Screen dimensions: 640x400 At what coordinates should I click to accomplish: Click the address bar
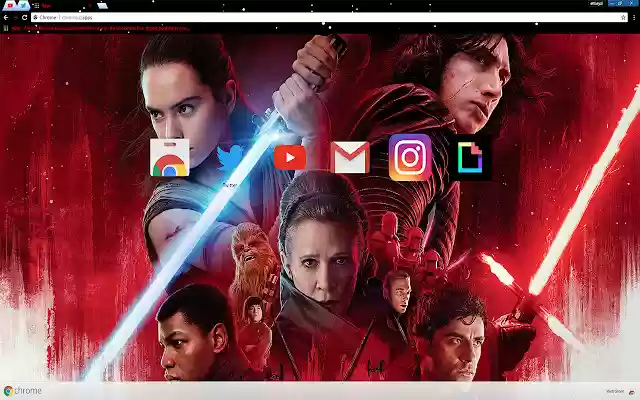tap(329, 18)
